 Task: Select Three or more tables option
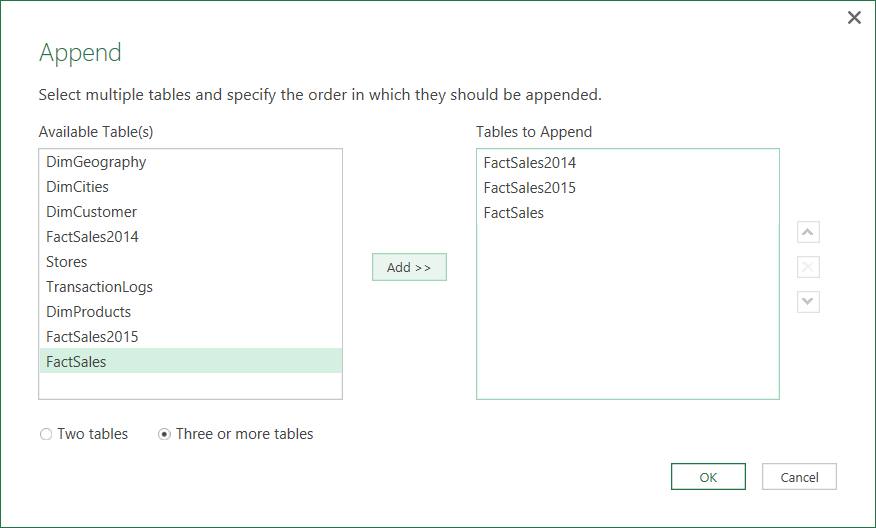(x=164, y=435)
